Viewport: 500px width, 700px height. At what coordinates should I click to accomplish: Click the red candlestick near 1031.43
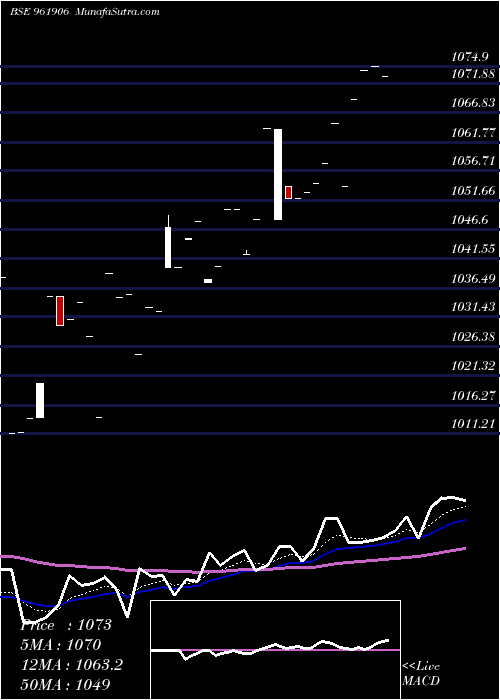(x=60, y=311)
